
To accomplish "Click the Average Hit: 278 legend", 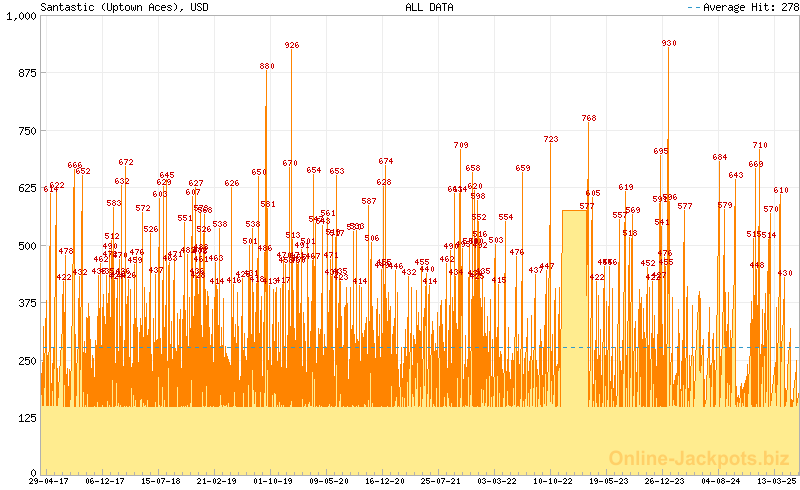I will pos(742,7).
